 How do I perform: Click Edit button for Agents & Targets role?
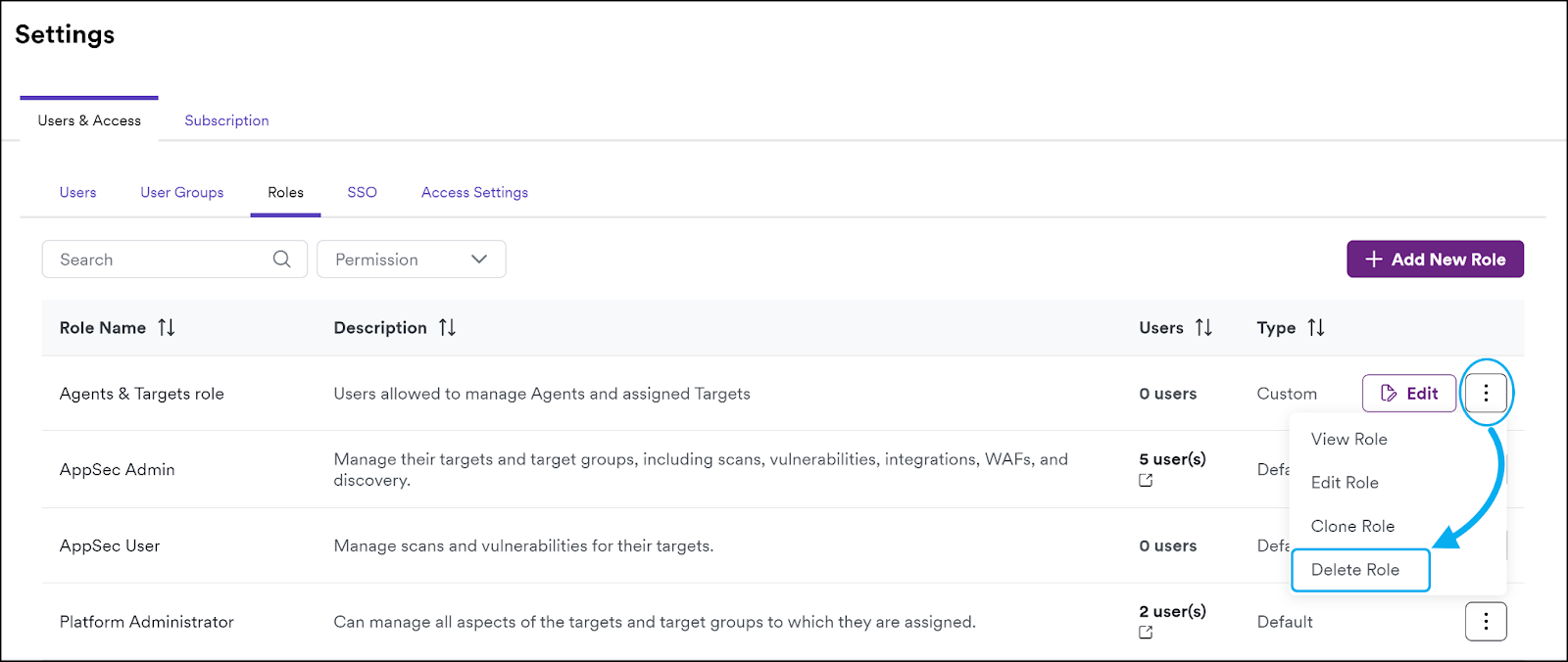[x=1409, y=393]
